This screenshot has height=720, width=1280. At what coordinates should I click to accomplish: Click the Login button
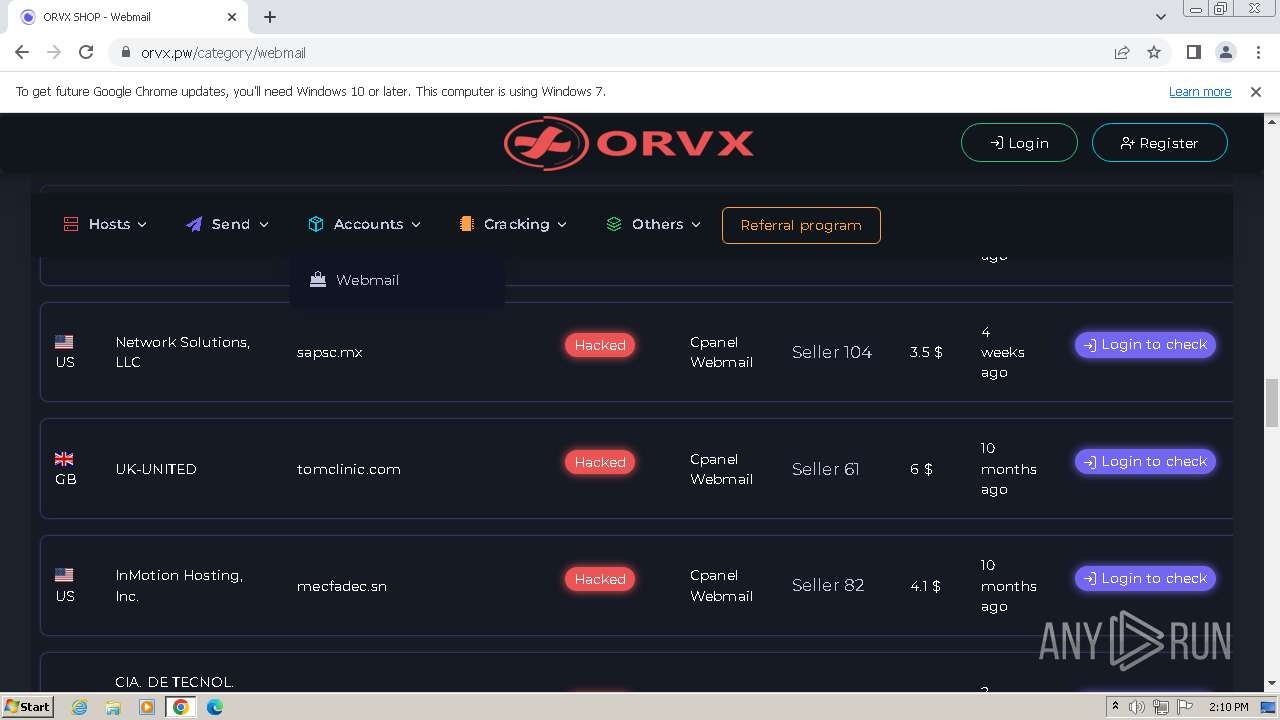(1019, 143)
